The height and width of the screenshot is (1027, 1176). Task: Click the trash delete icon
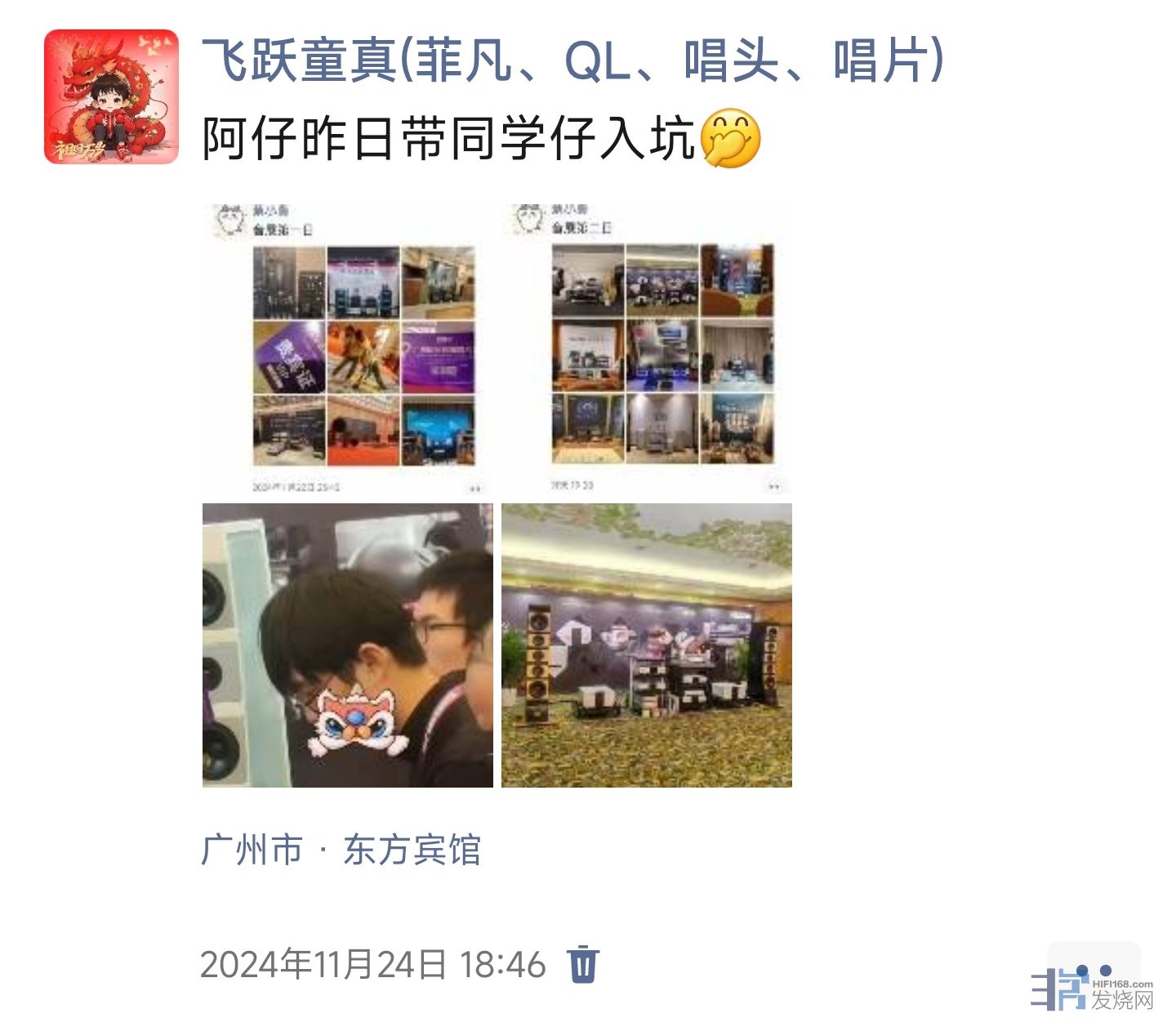[583, 964]
